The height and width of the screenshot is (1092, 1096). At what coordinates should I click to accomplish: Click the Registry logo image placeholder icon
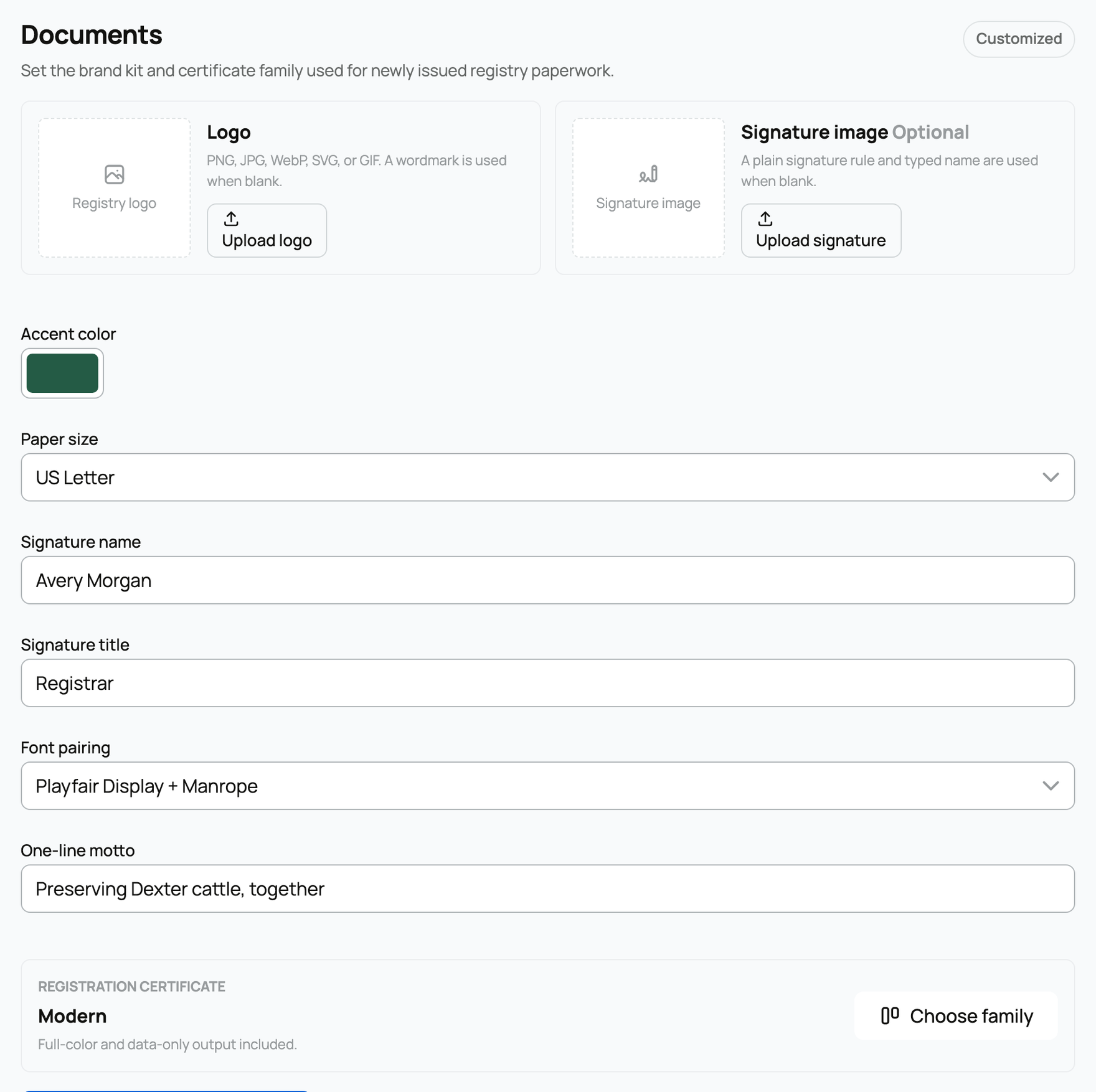[114, 174]
